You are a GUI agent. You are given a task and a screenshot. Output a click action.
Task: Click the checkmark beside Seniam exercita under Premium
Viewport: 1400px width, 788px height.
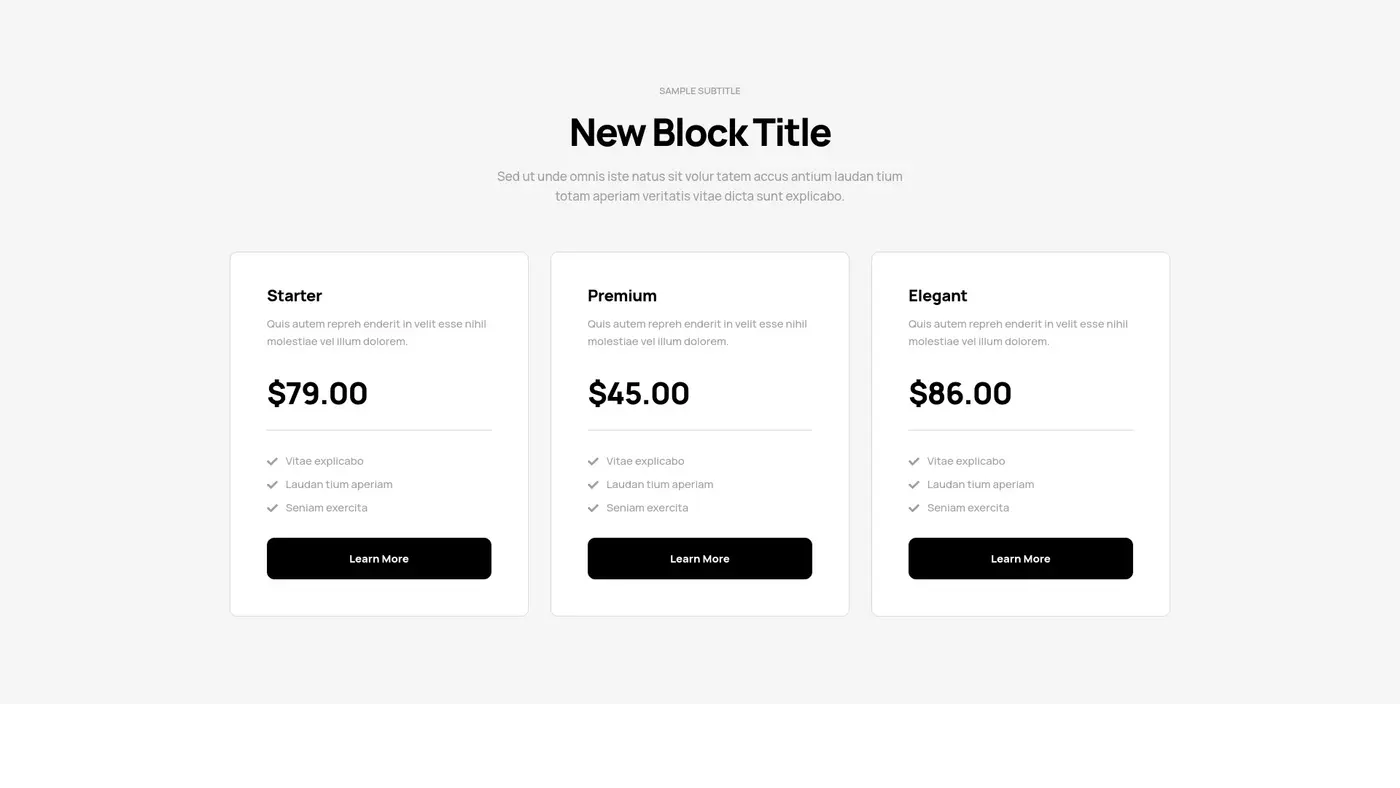click(592, 507)
